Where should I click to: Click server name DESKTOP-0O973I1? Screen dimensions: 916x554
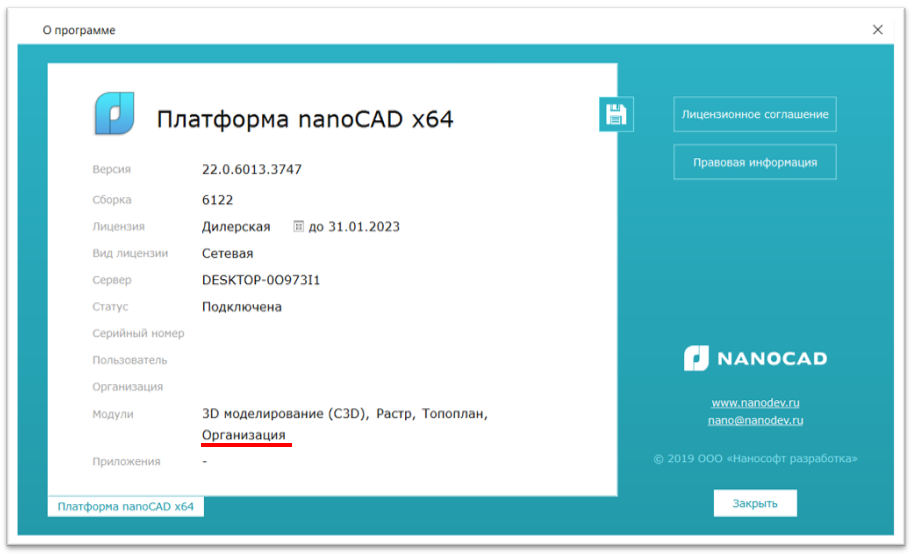(261, 280)
